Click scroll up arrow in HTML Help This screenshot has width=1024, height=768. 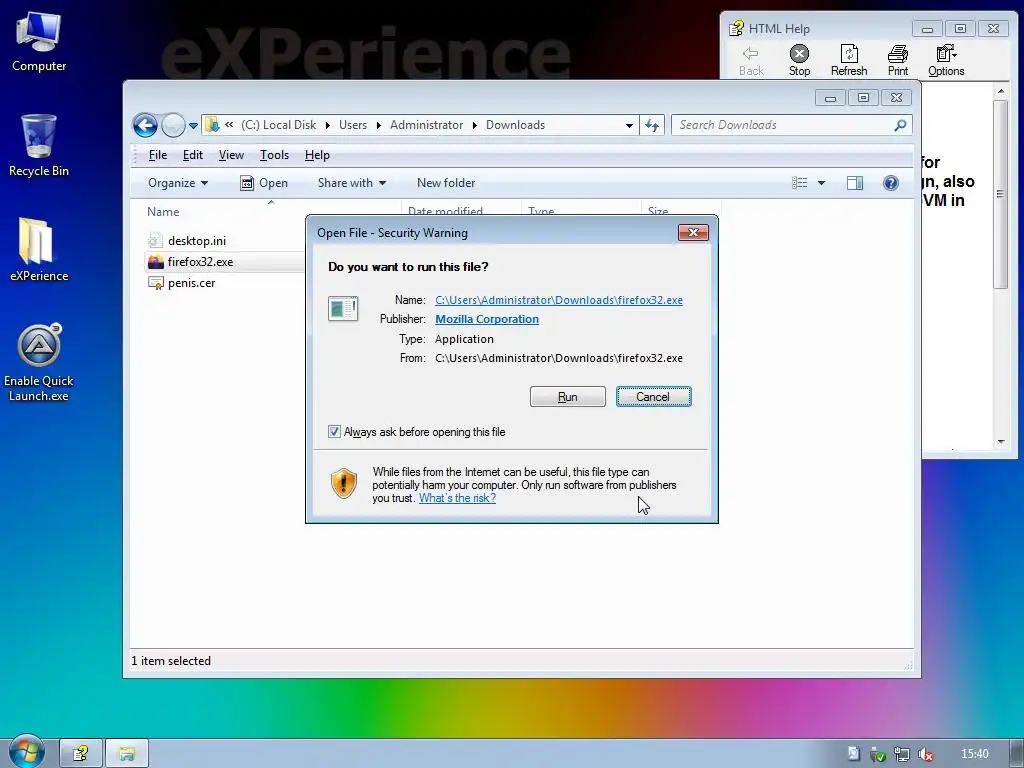point(1000,91)
